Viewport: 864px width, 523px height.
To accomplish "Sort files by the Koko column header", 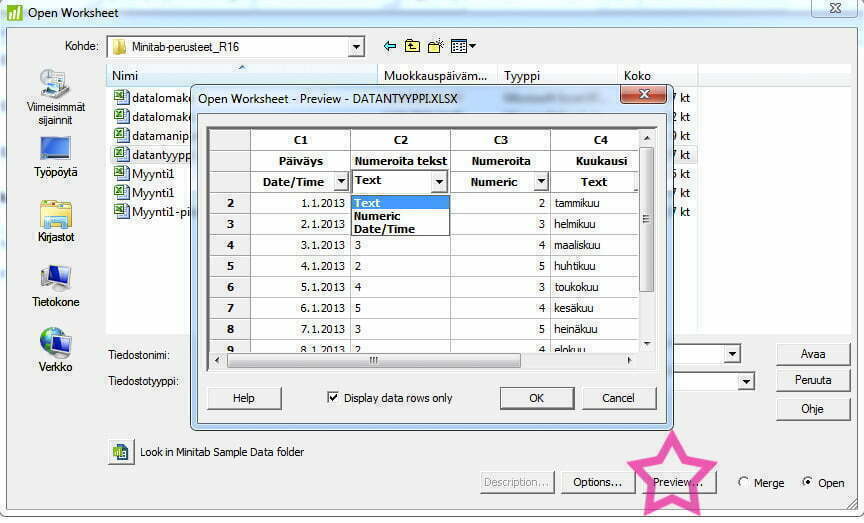I will tap(657, 76).
